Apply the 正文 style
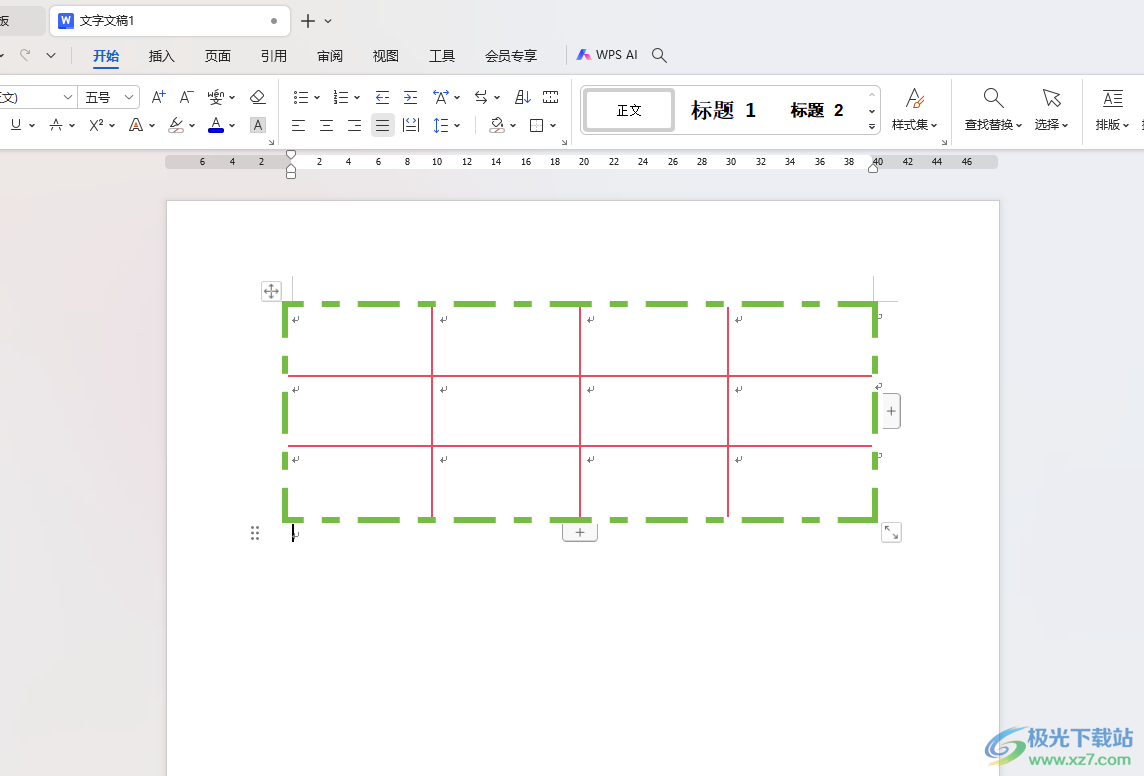The height and width of the screenshot is (776, 1144). point(629,110)
